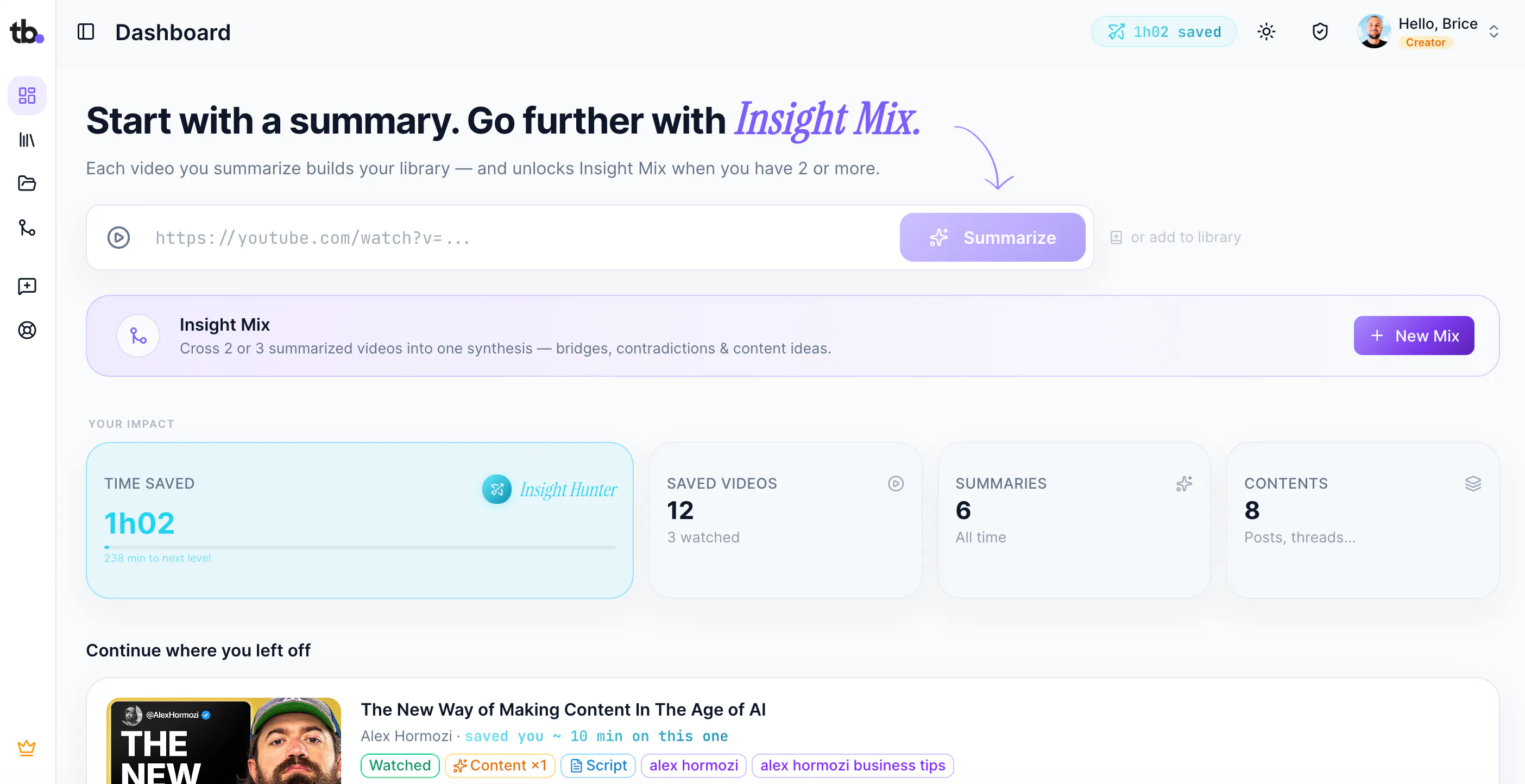1525x784 pixels.
Task: Click the 3 watched text
Action: (703, 538)
